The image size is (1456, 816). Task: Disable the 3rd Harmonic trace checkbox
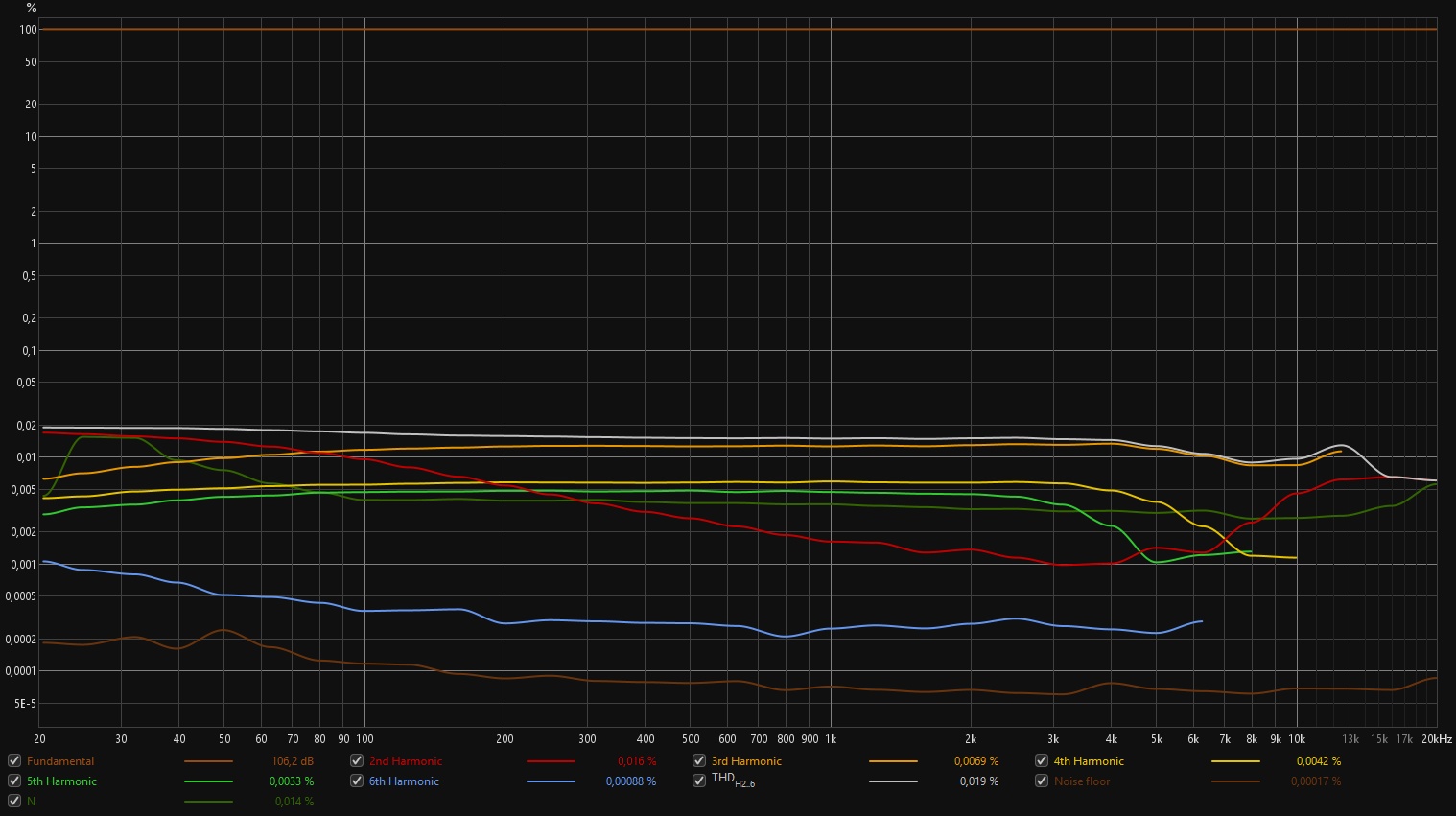click(699, 760)
